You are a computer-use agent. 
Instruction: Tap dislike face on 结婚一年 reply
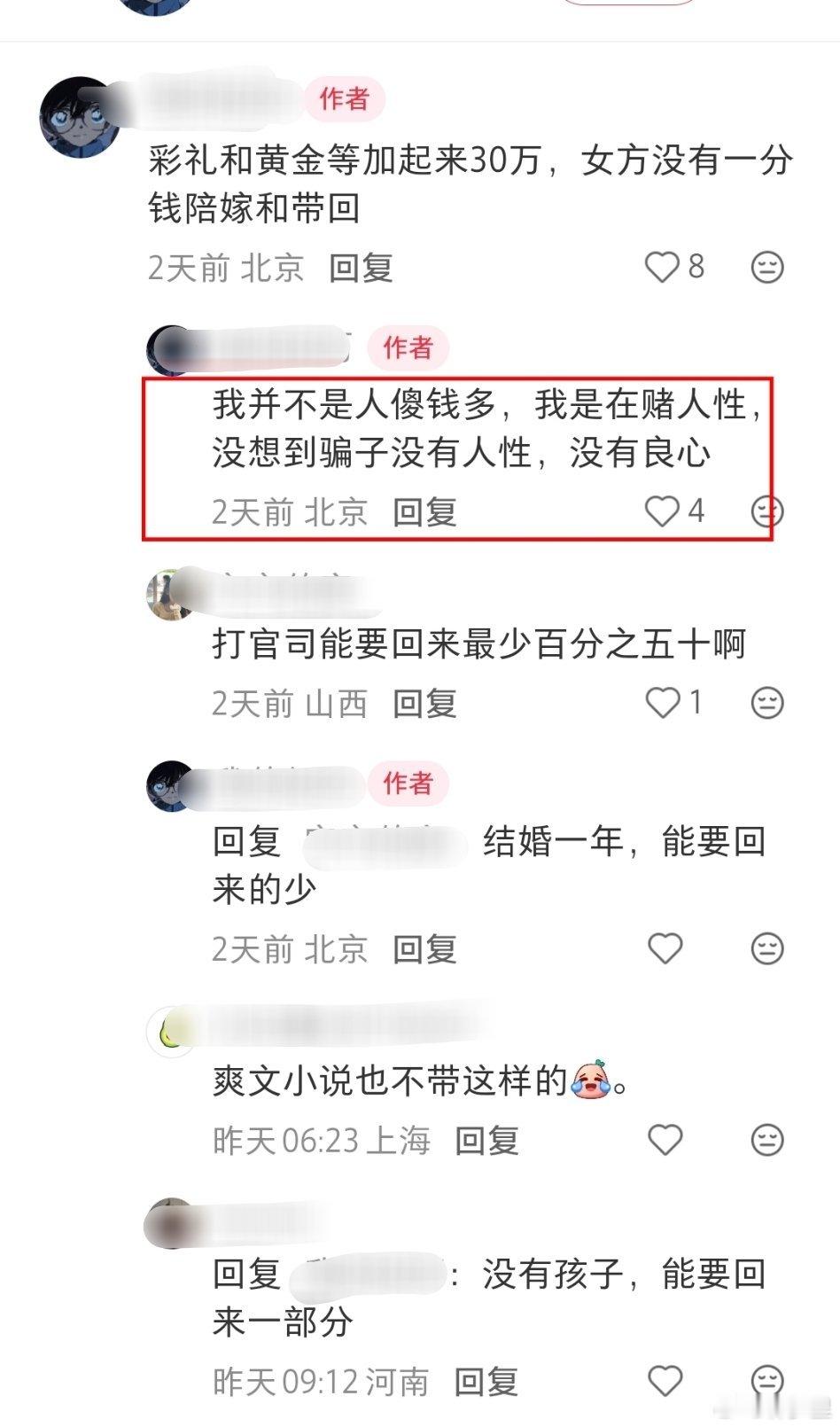[767, 948]
